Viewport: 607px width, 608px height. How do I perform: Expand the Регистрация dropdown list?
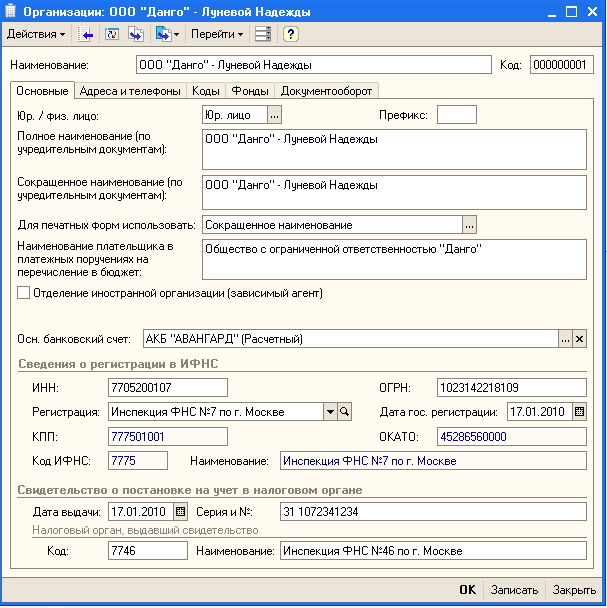(329, 411)
